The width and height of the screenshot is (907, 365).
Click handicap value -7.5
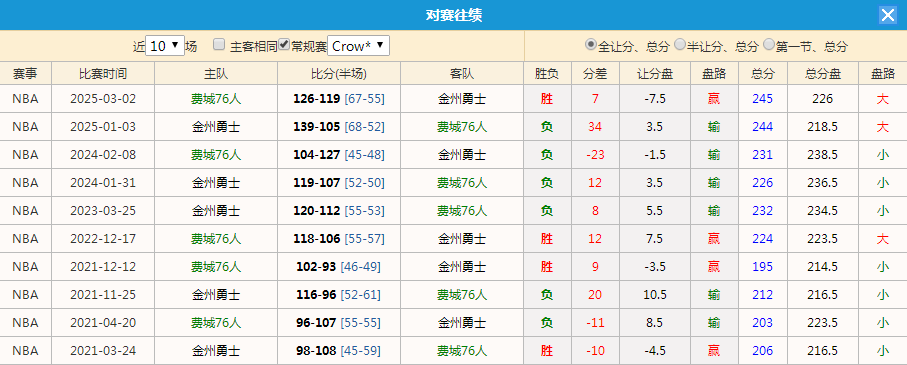point(655,99)
